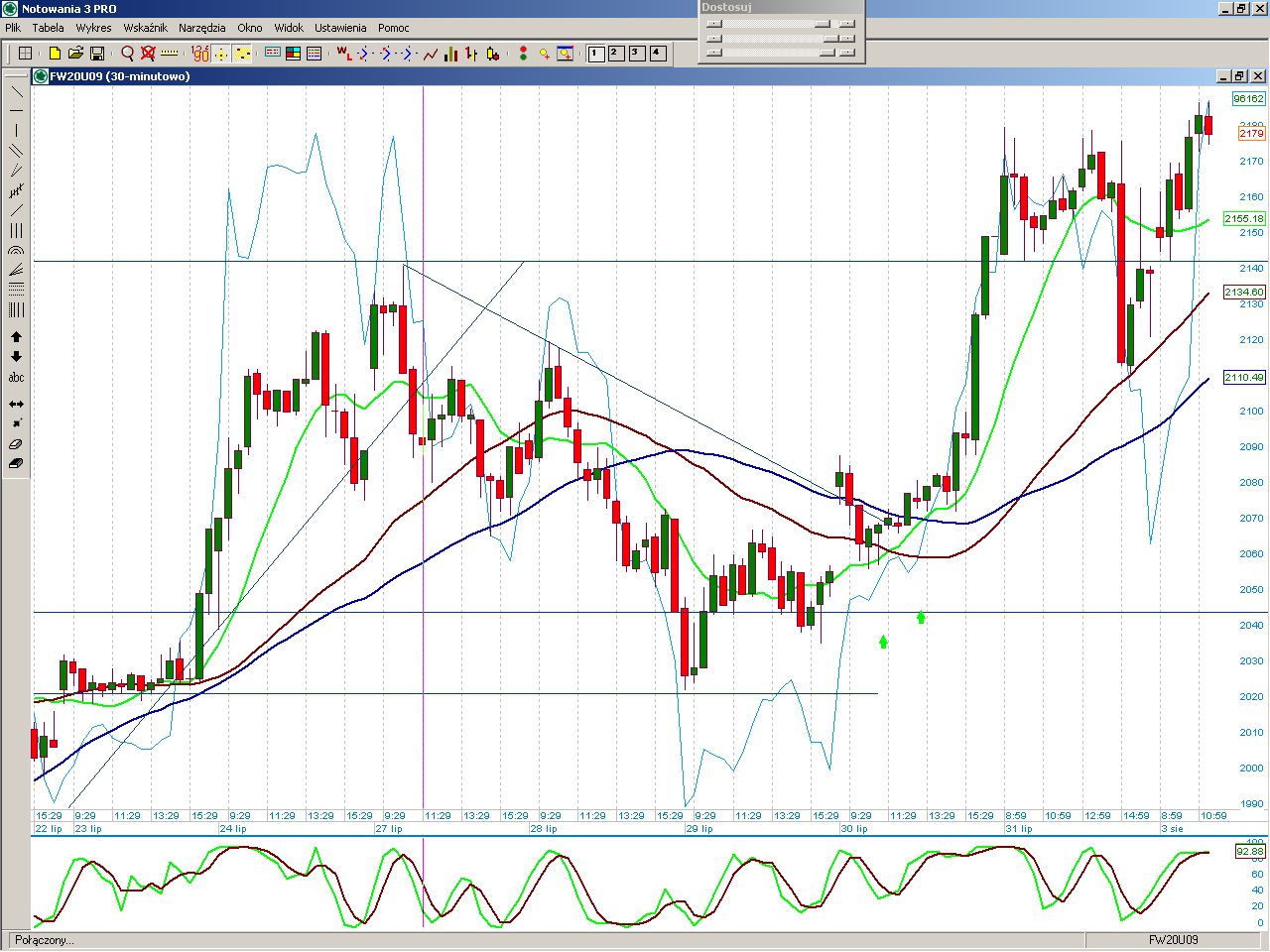Viewport: 1270px width, 952px height.
Task: Click the open folder toolbar icon
Action: (75, 54)
